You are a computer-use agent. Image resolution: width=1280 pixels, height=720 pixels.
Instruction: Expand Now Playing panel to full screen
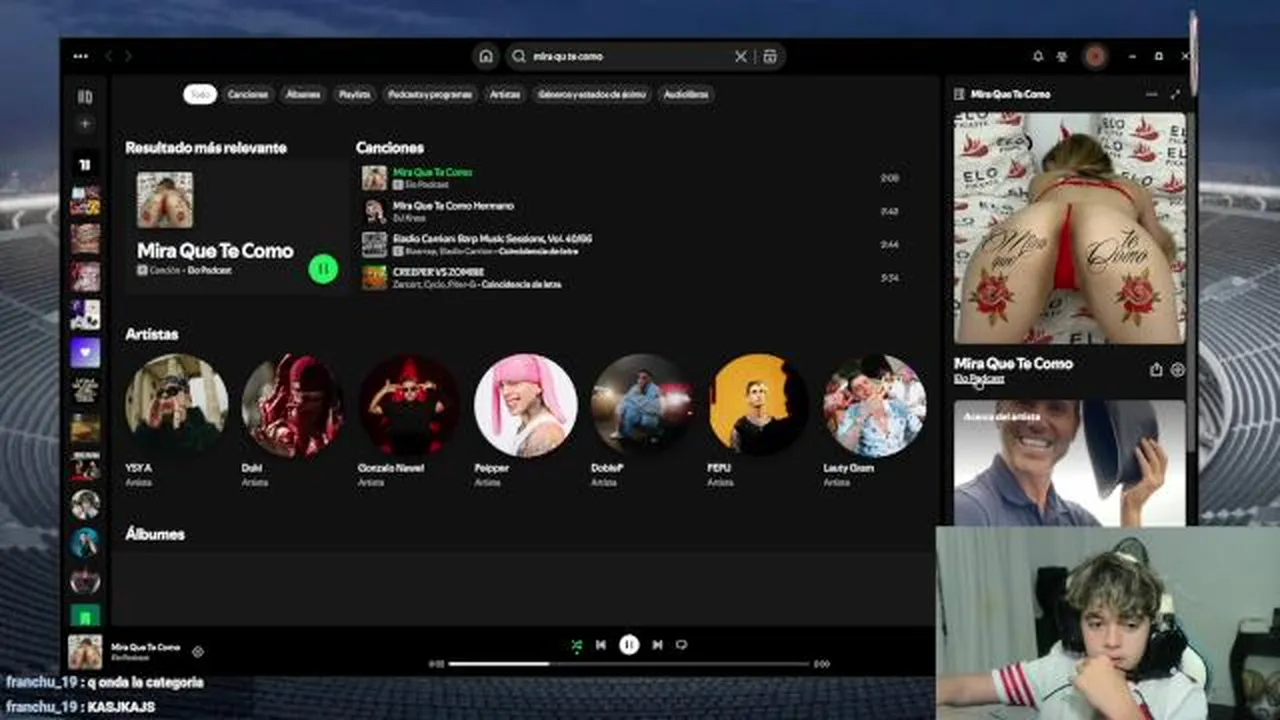[x=1175, y=94]
